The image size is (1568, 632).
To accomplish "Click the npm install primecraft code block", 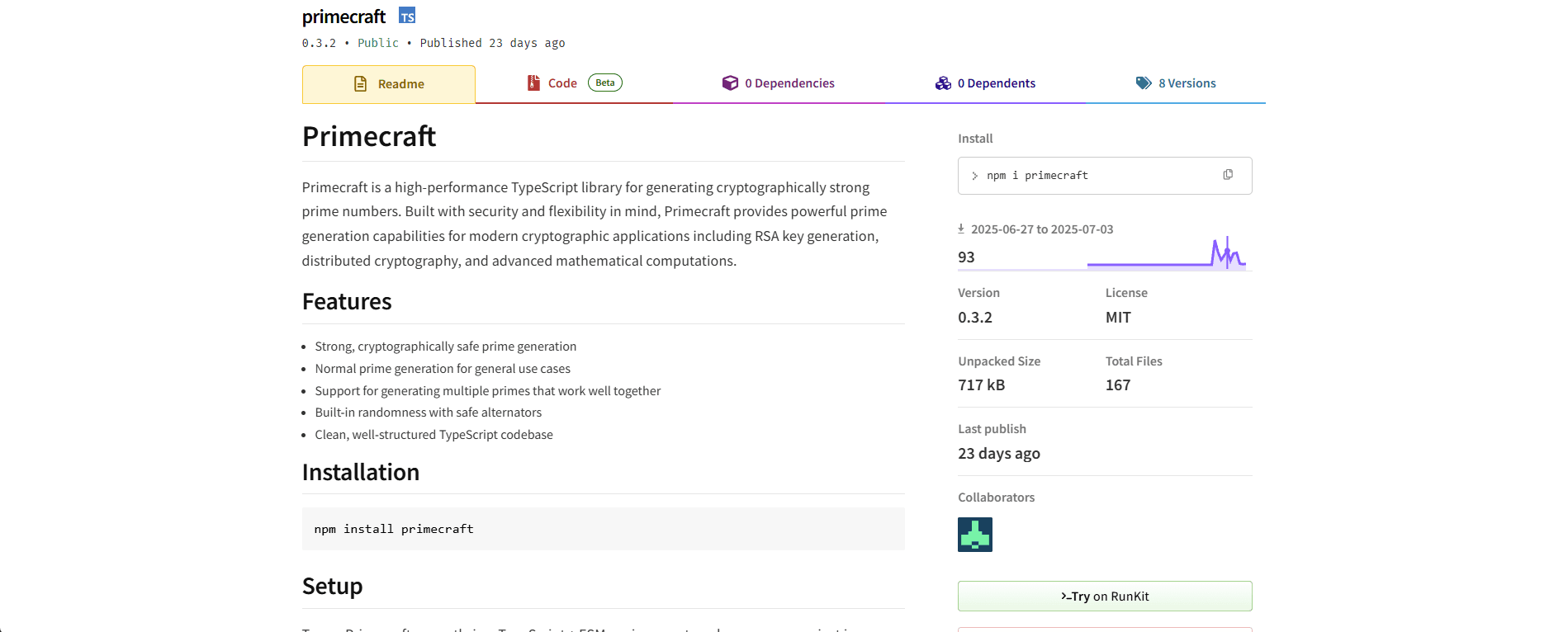I will pos(604,529).
